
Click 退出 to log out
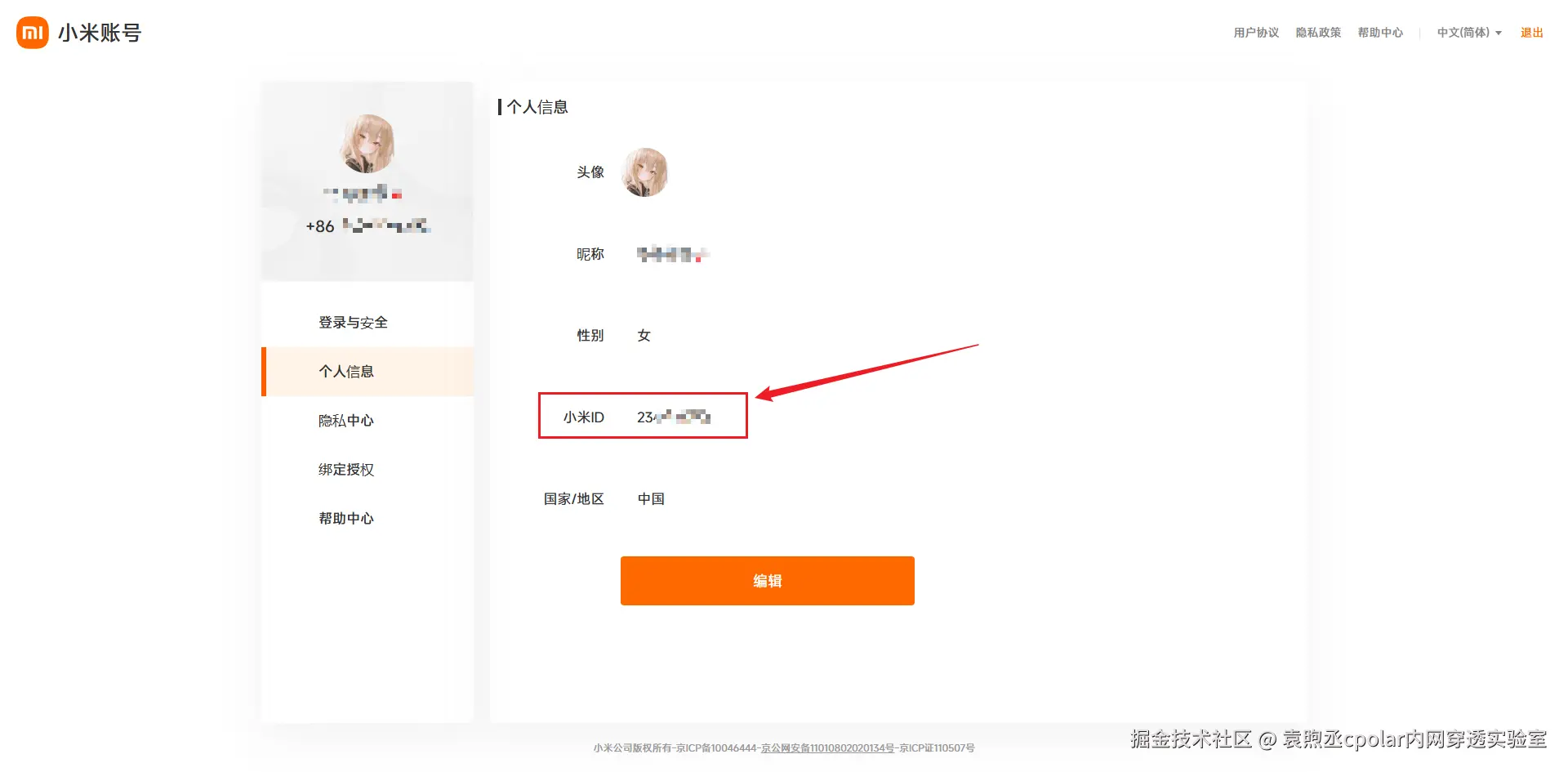coord(1532,33)
